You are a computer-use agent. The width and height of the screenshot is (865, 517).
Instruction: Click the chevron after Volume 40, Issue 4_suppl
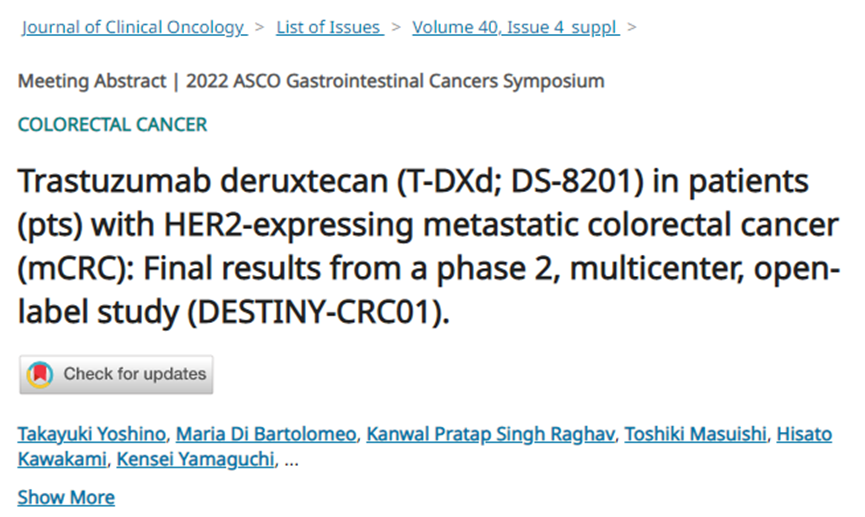tap(633, 27)
